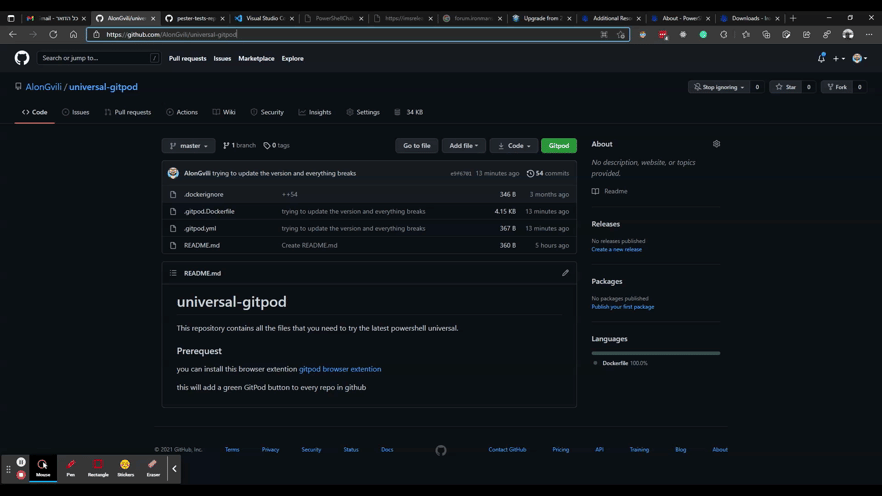
Task: Click the Dockerfile language bar
Action: pyautogui.click(x=656, y=353)
